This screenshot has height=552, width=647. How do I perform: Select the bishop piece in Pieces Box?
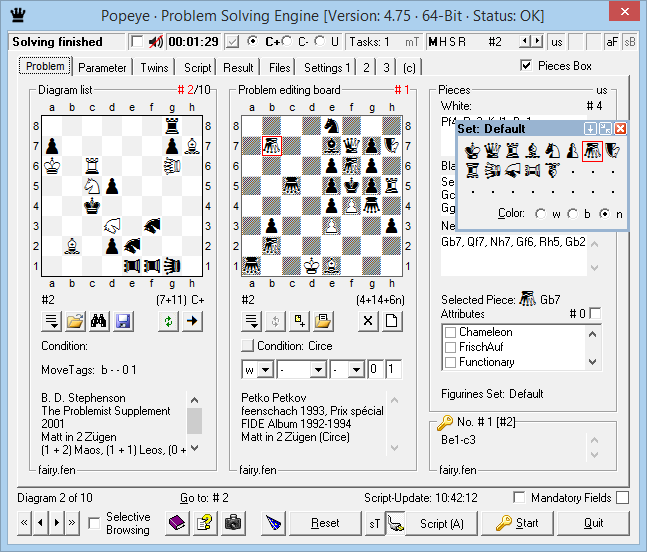click(x=532, y=151)
